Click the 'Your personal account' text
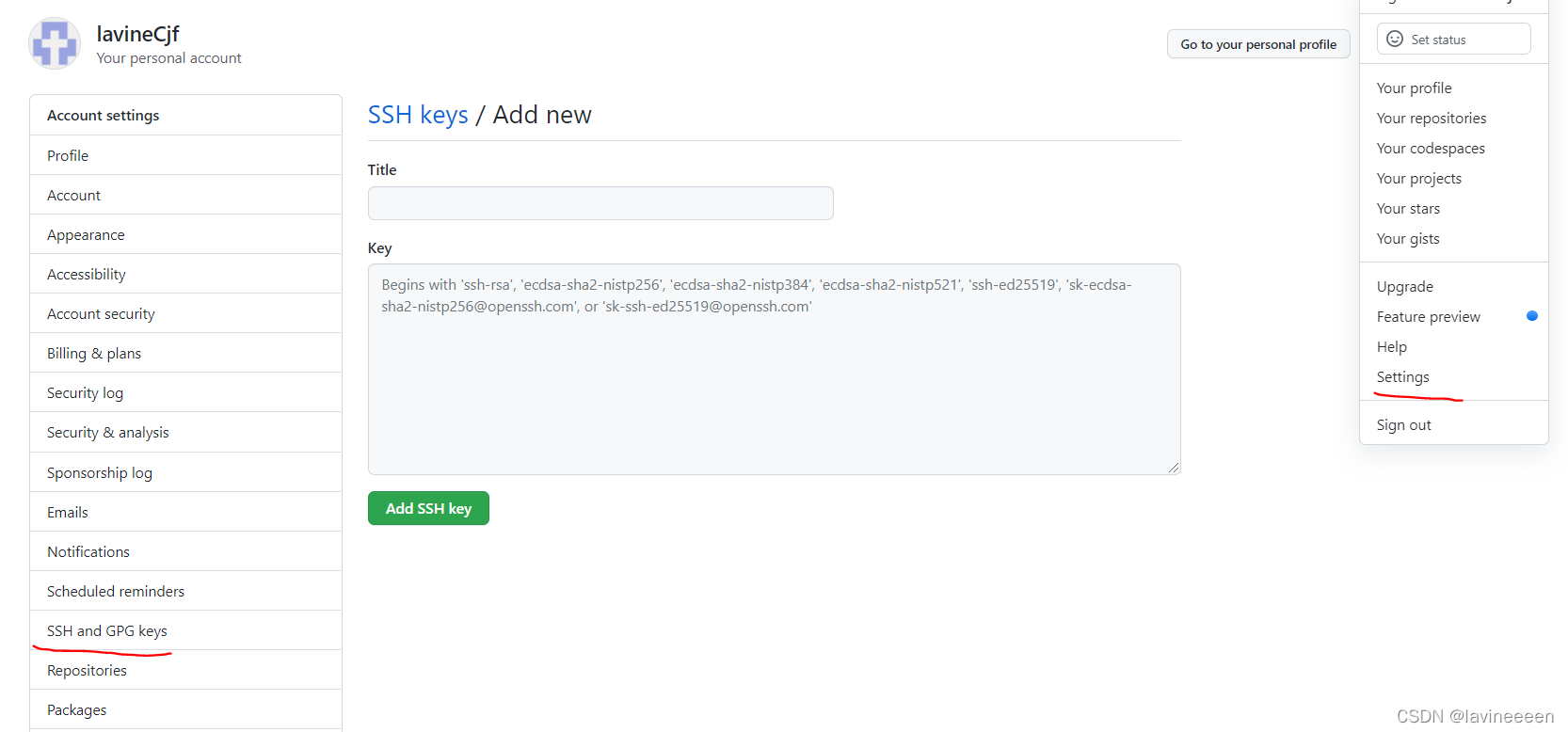Image resolution: width=1568 pixels, height=732 pixels. click(168, 57)
